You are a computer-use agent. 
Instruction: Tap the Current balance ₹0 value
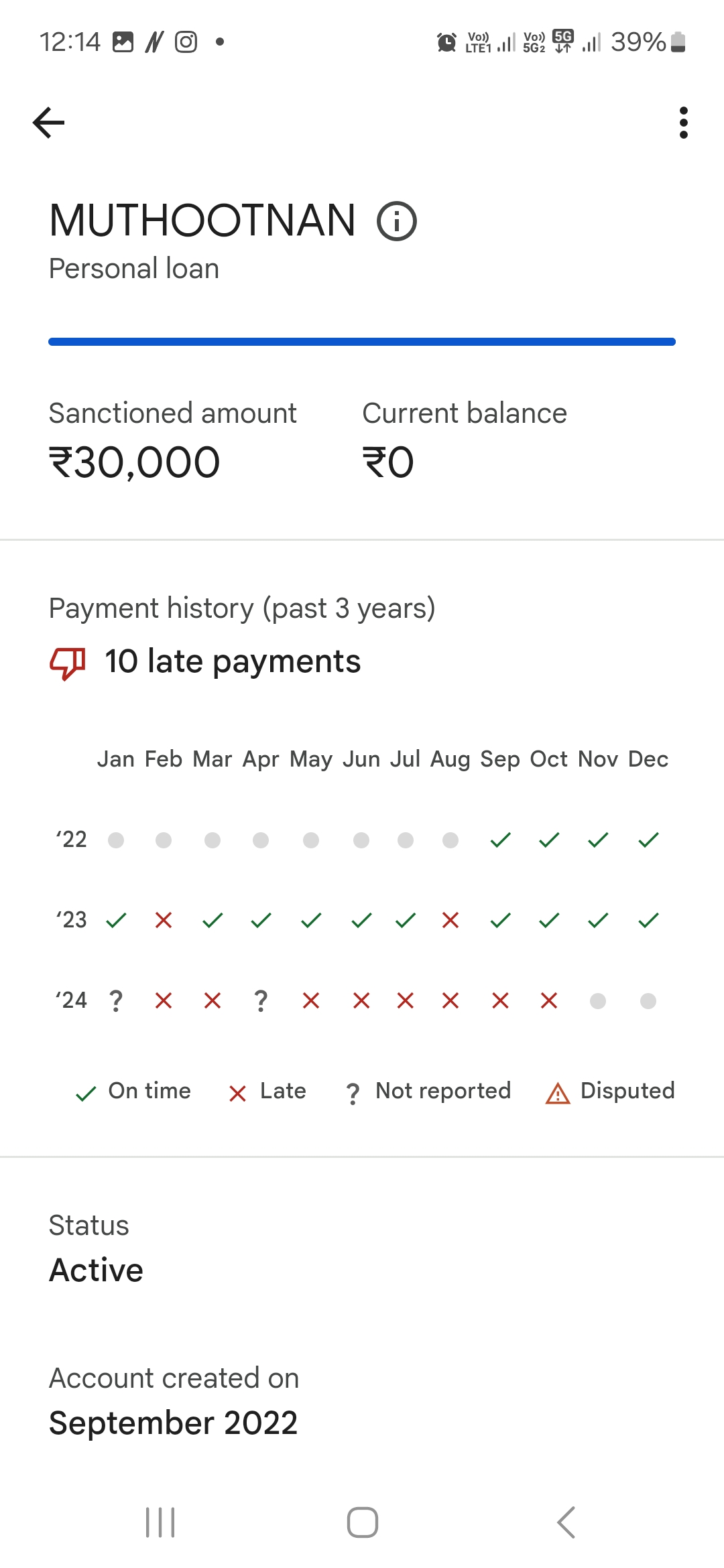click(x=388, y=462)
